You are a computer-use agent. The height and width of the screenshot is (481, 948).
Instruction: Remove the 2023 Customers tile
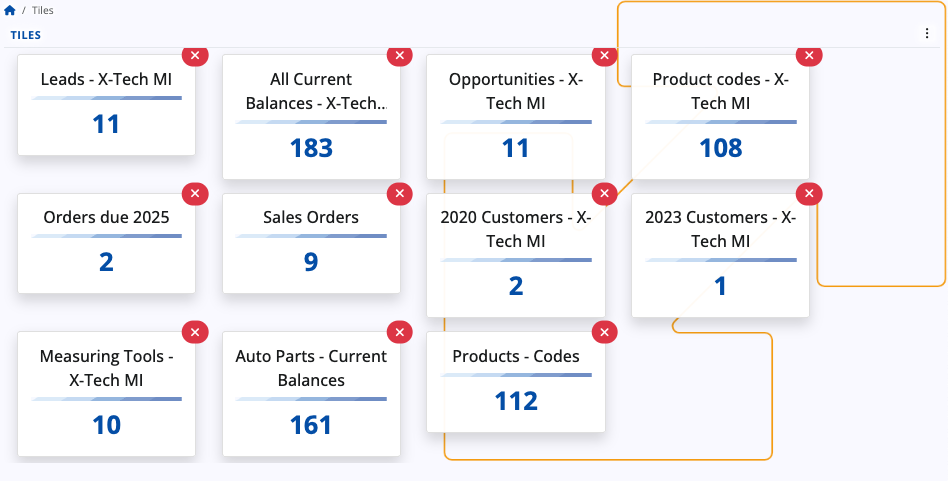pos(808,193)
